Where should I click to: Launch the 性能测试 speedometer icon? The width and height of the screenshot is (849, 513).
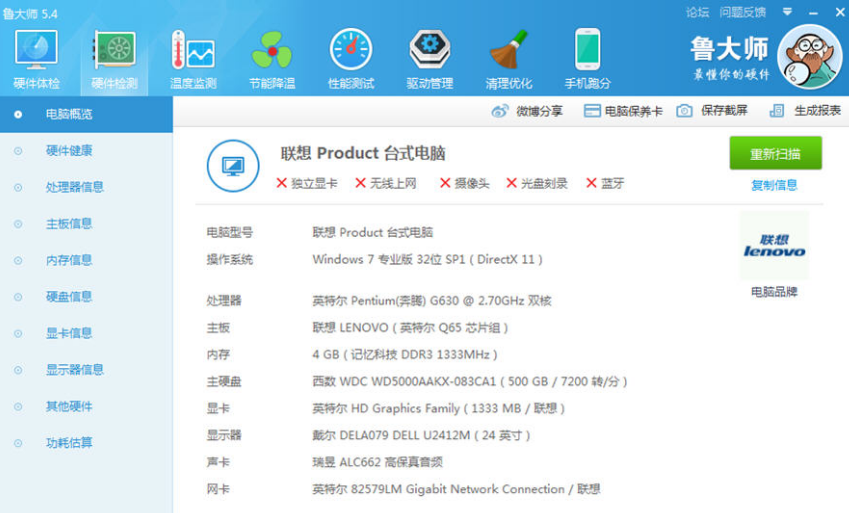click(x=350, y=52)
